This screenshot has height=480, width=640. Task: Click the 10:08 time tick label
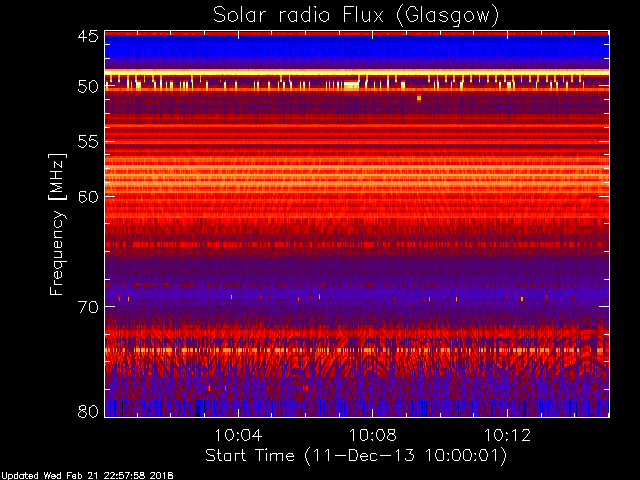[x=373, y=435]
